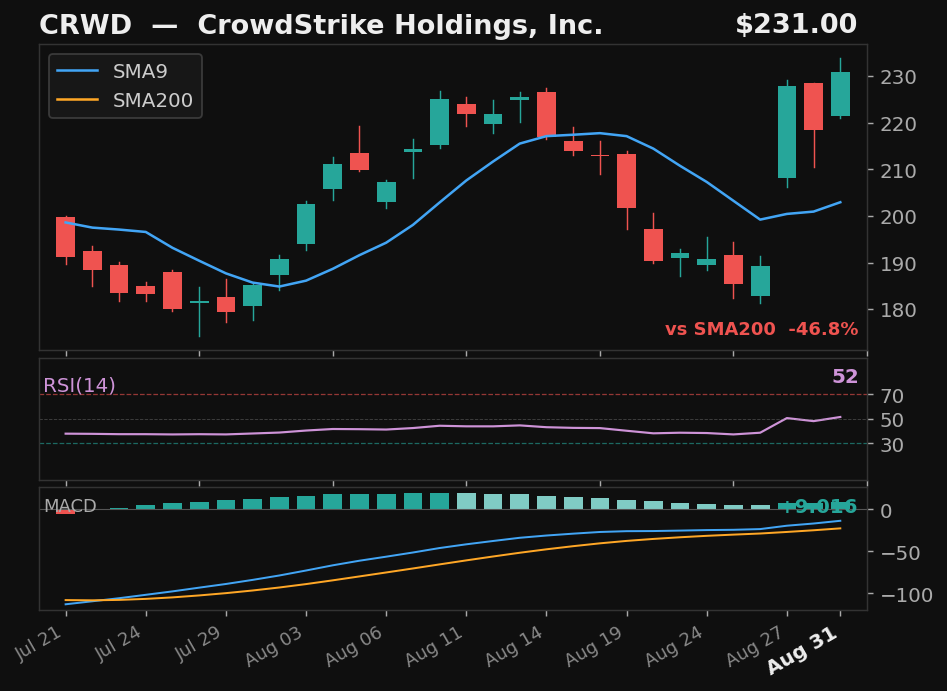Screen dimensions: 947x691
Task: Click the tall green gap-up candle above Aug 27
Action: [787, 132]
